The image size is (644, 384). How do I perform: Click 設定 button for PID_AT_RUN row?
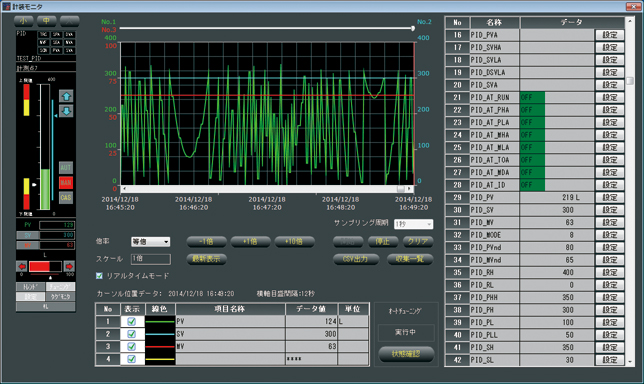tap(610, 97)
